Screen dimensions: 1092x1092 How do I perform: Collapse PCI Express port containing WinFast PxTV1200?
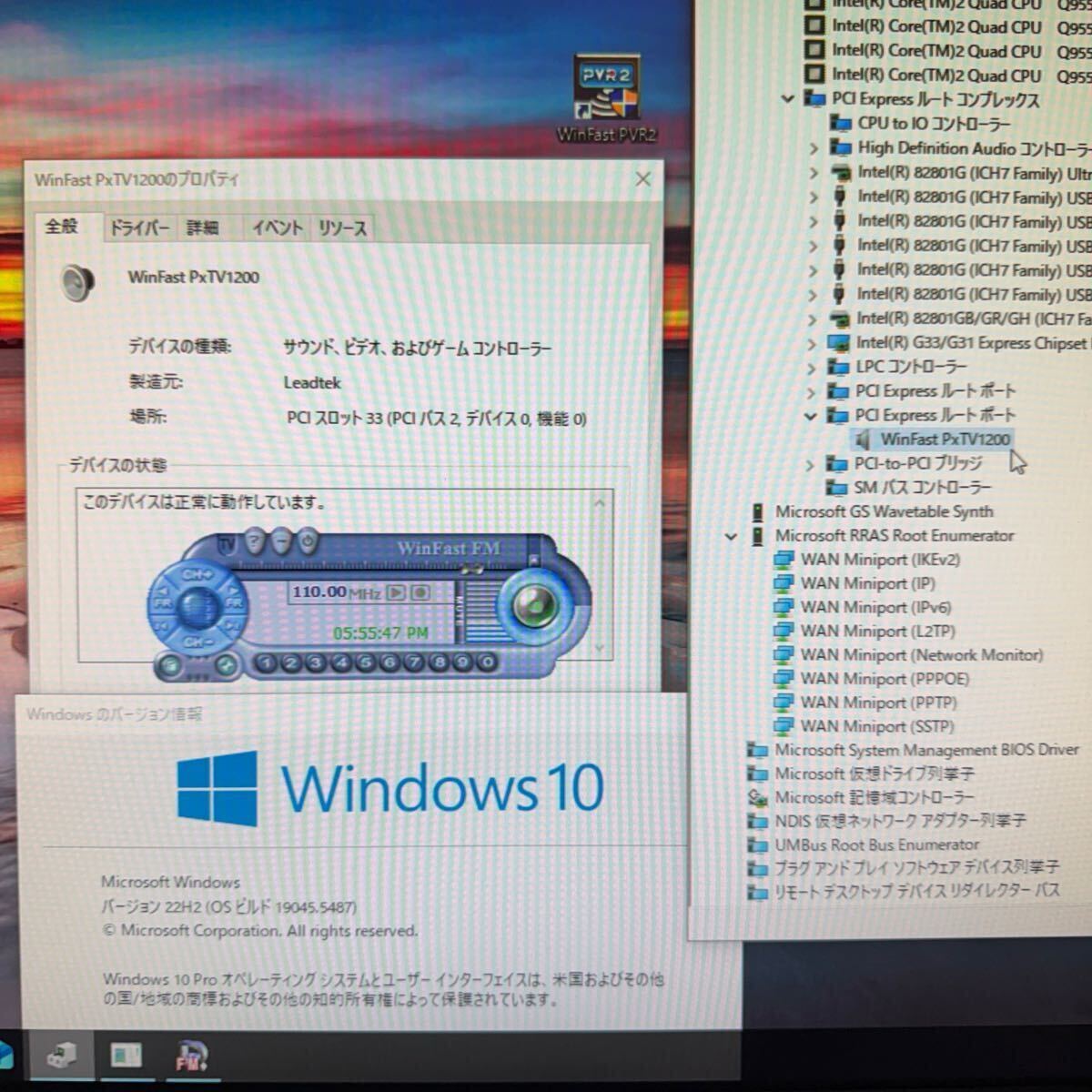coord(812,416)
